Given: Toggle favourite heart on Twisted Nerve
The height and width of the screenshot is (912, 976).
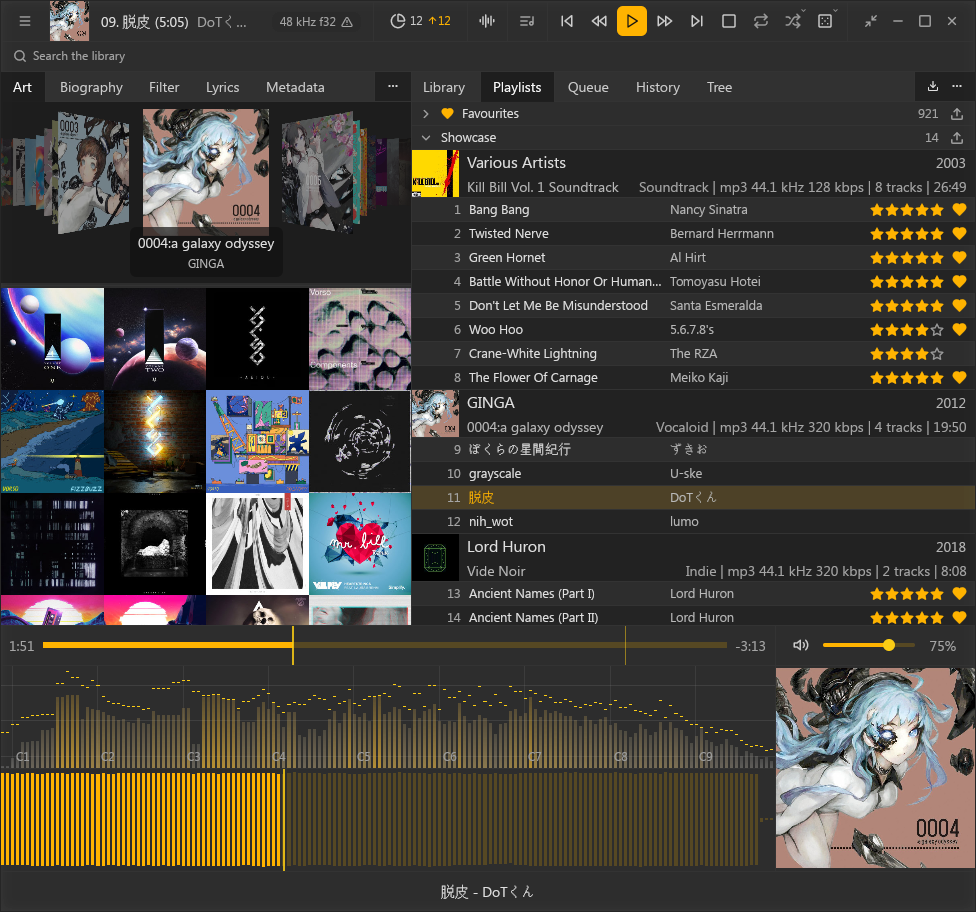Looking at the screenshot, I should point(959,233).
